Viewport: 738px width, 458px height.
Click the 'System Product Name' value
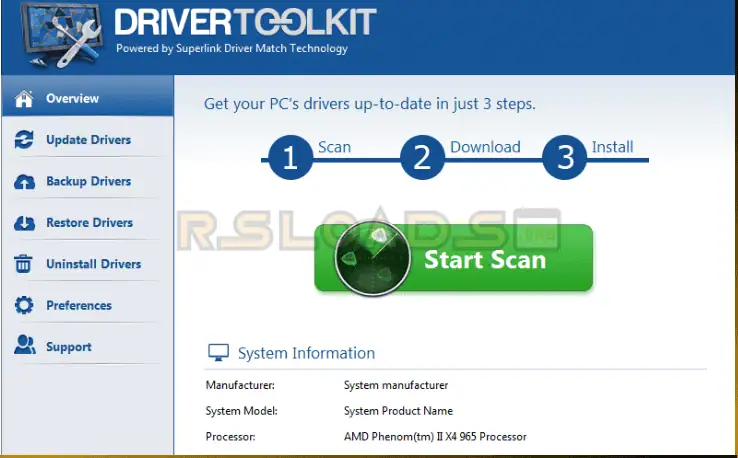[398, 411]
